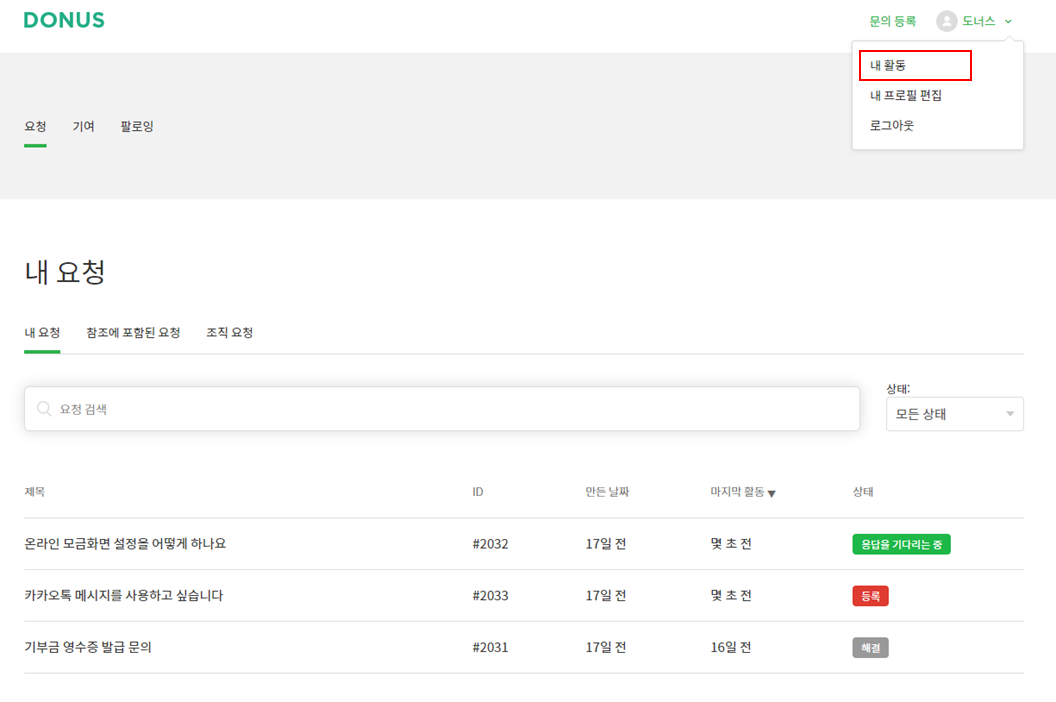Screen dimensions: 1056x702
Task: Click the 문의 등록 link
Action: (891, 20)
